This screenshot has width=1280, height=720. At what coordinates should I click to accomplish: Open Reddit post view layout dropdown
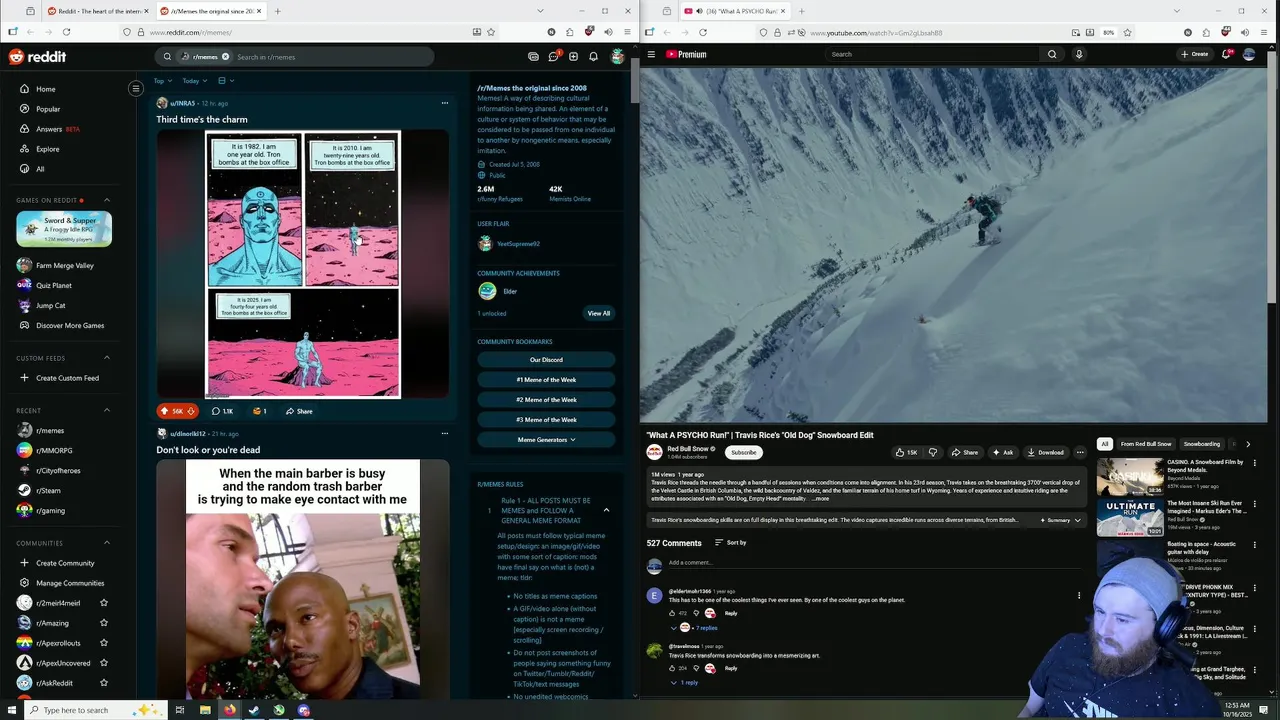coord(225,81)
